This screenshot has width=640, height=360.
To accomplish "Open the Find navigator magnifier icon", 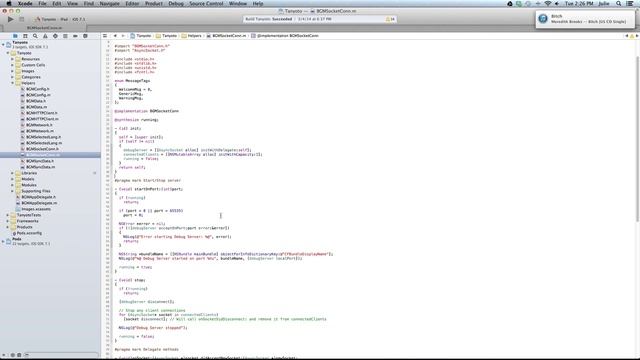I will [35, 36].
